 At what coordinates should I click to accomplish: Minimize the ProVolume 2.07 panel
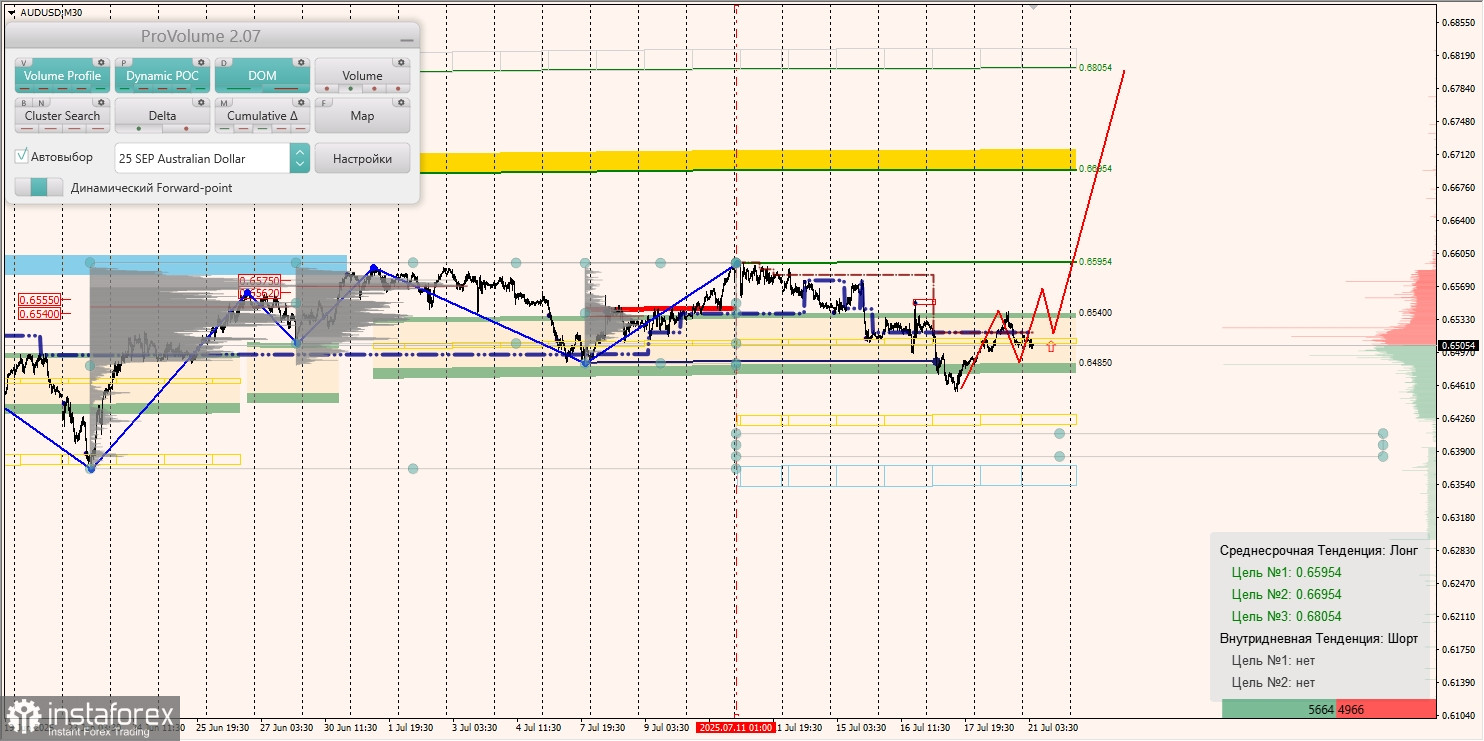[x=406, y=38]
